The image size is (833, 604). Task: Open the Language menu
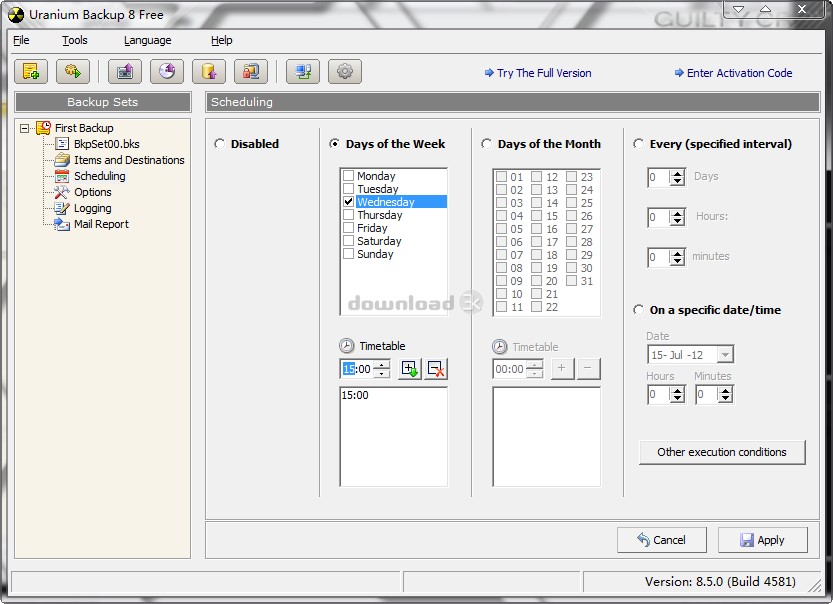click(x=148, y=40)
